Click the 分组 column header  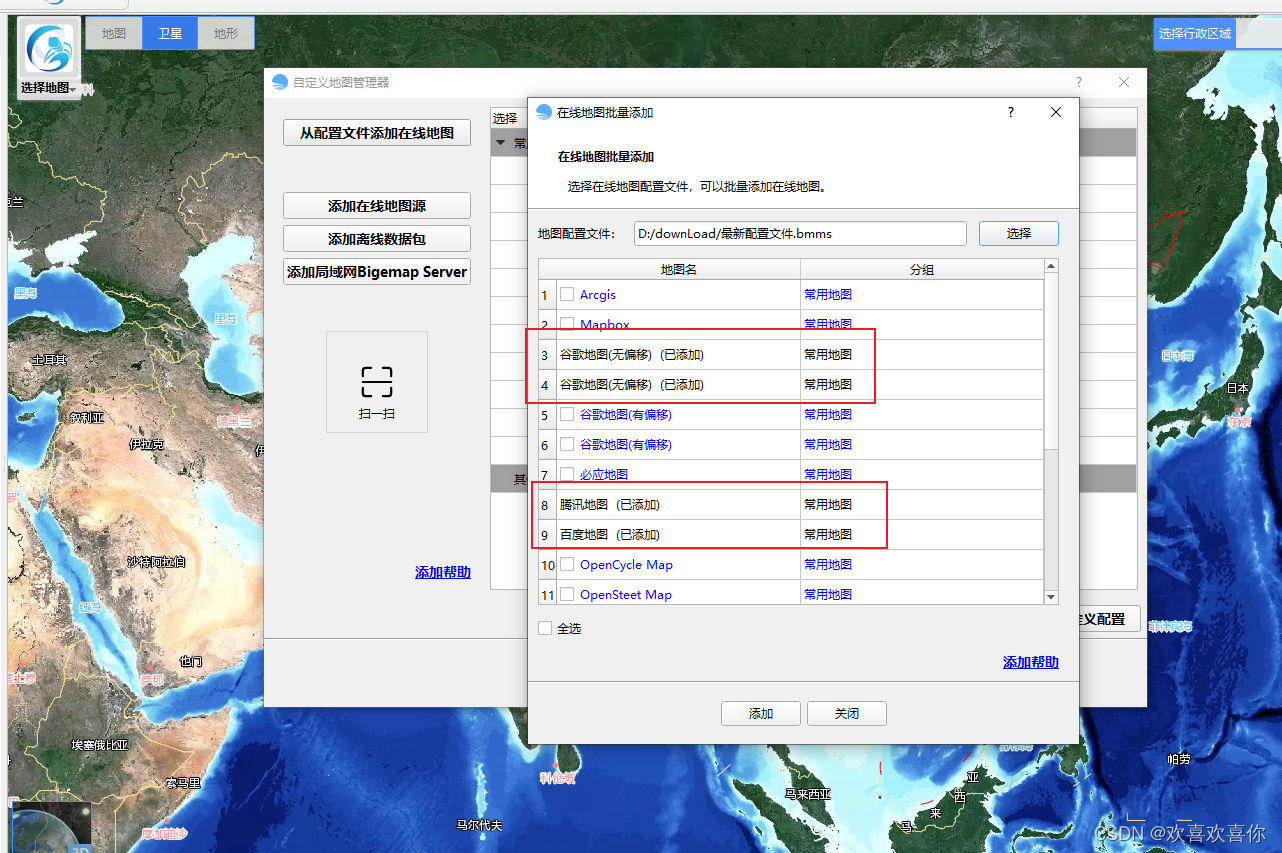(x=921, y=269)
